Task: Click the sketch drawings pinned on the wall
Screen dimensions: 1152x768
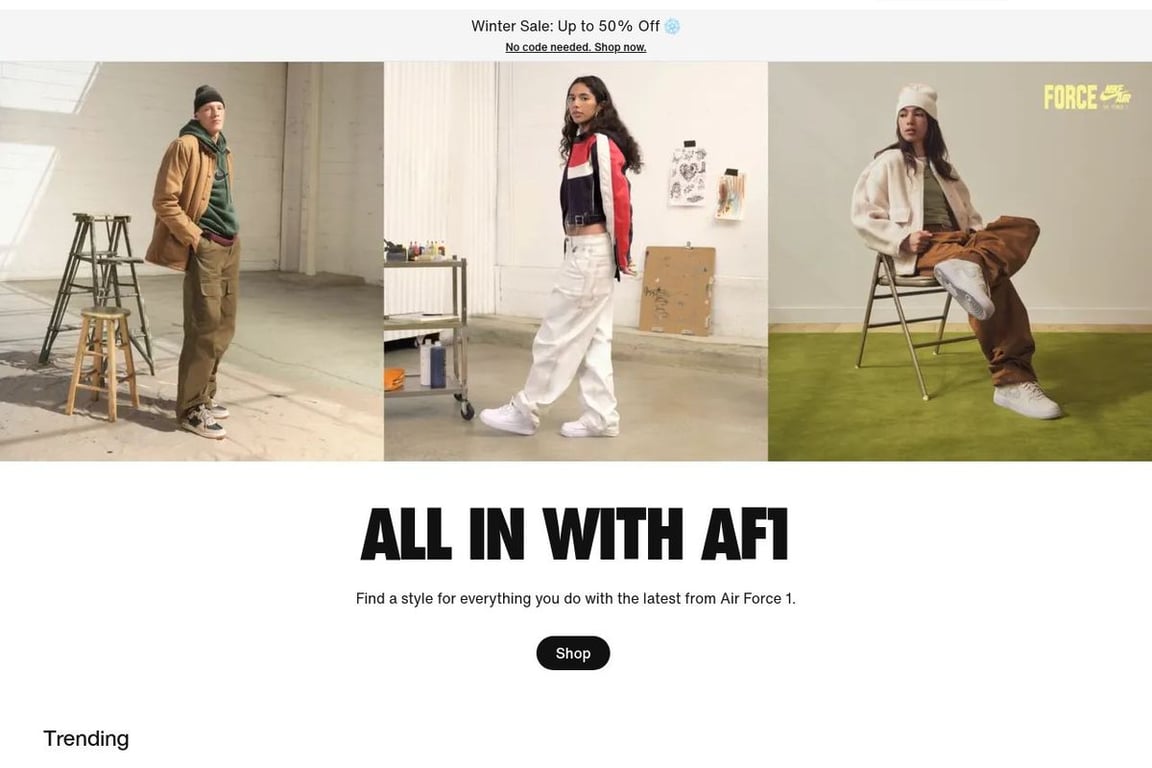Action: coord(706,181)
